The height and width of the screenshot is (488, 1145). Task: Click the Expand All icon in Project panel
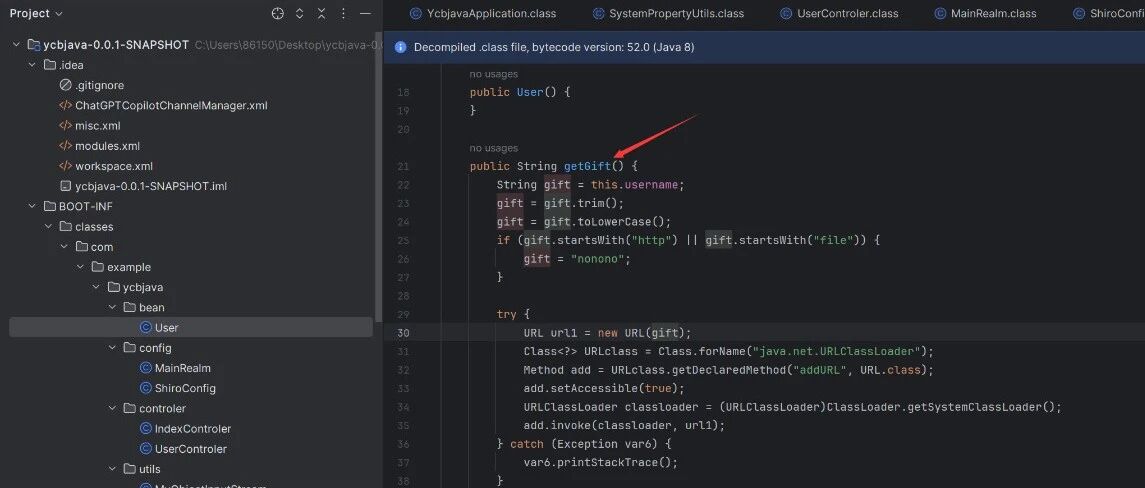[x=299, y=13]
